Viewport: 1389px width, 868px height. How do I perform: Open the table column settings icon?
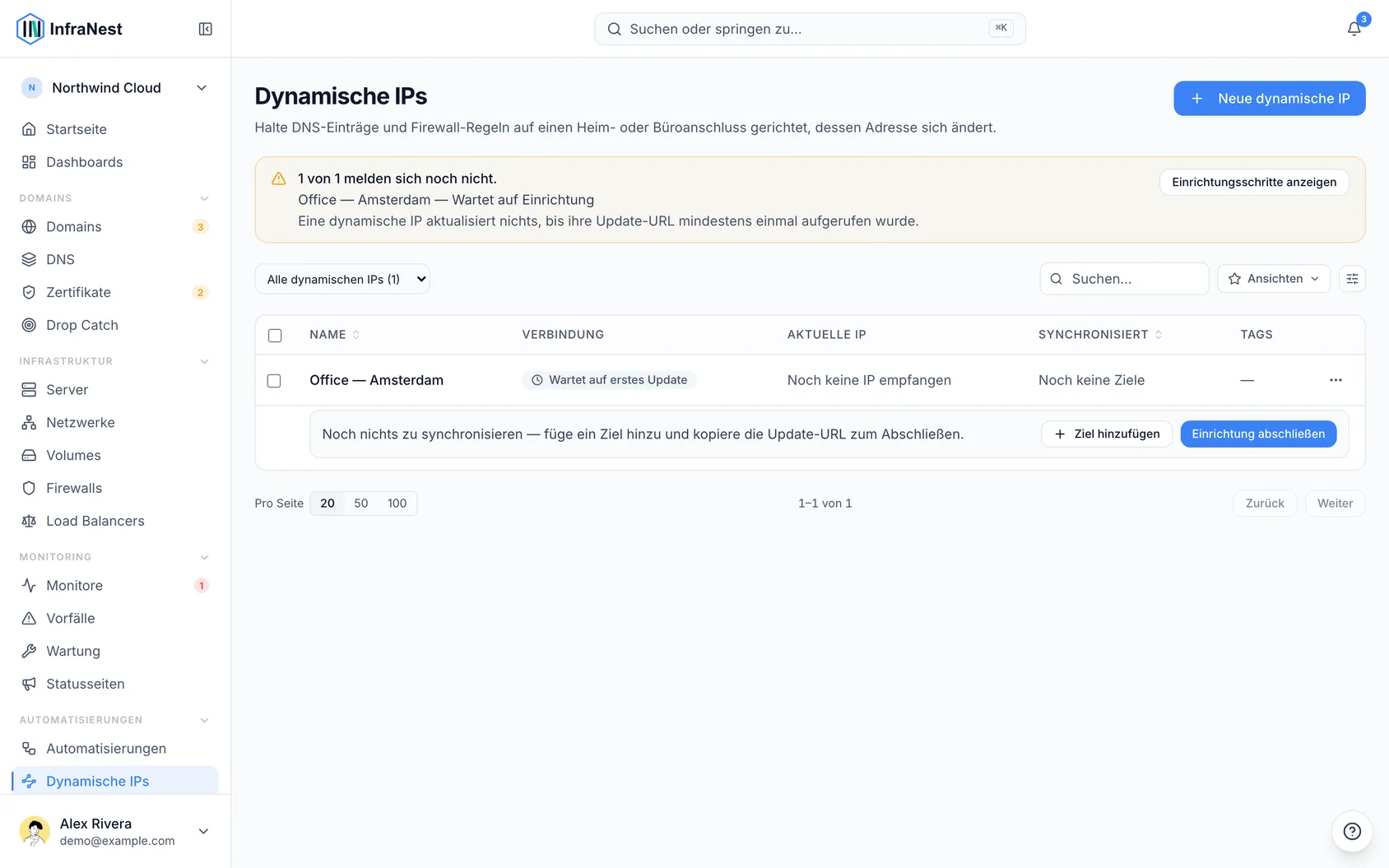coord(1352,279)
